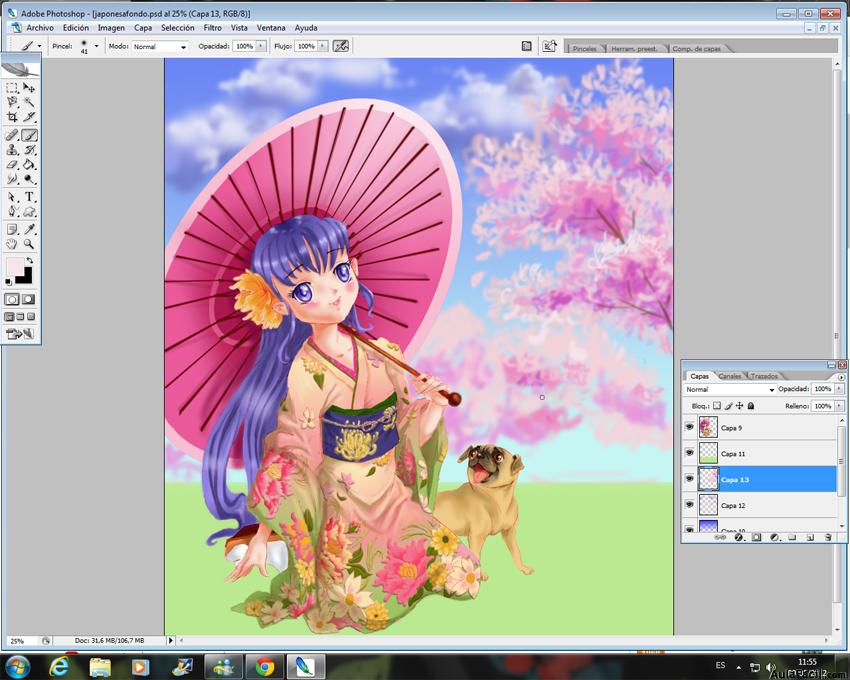Select the Clone Stamp tool

tap(12, 150)
